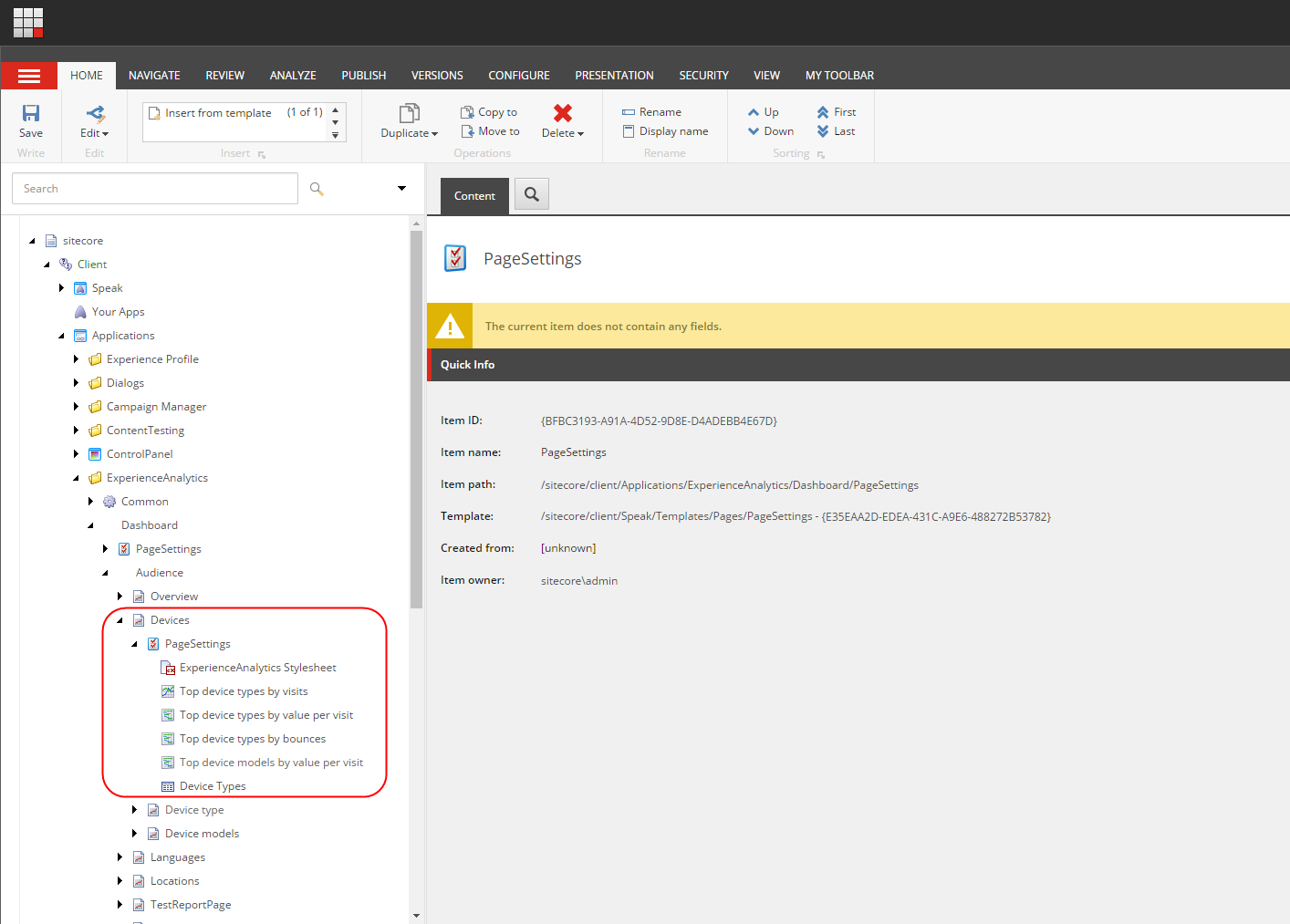Click the Rename icon
The image size is (1290, 924).
[629, 112]
